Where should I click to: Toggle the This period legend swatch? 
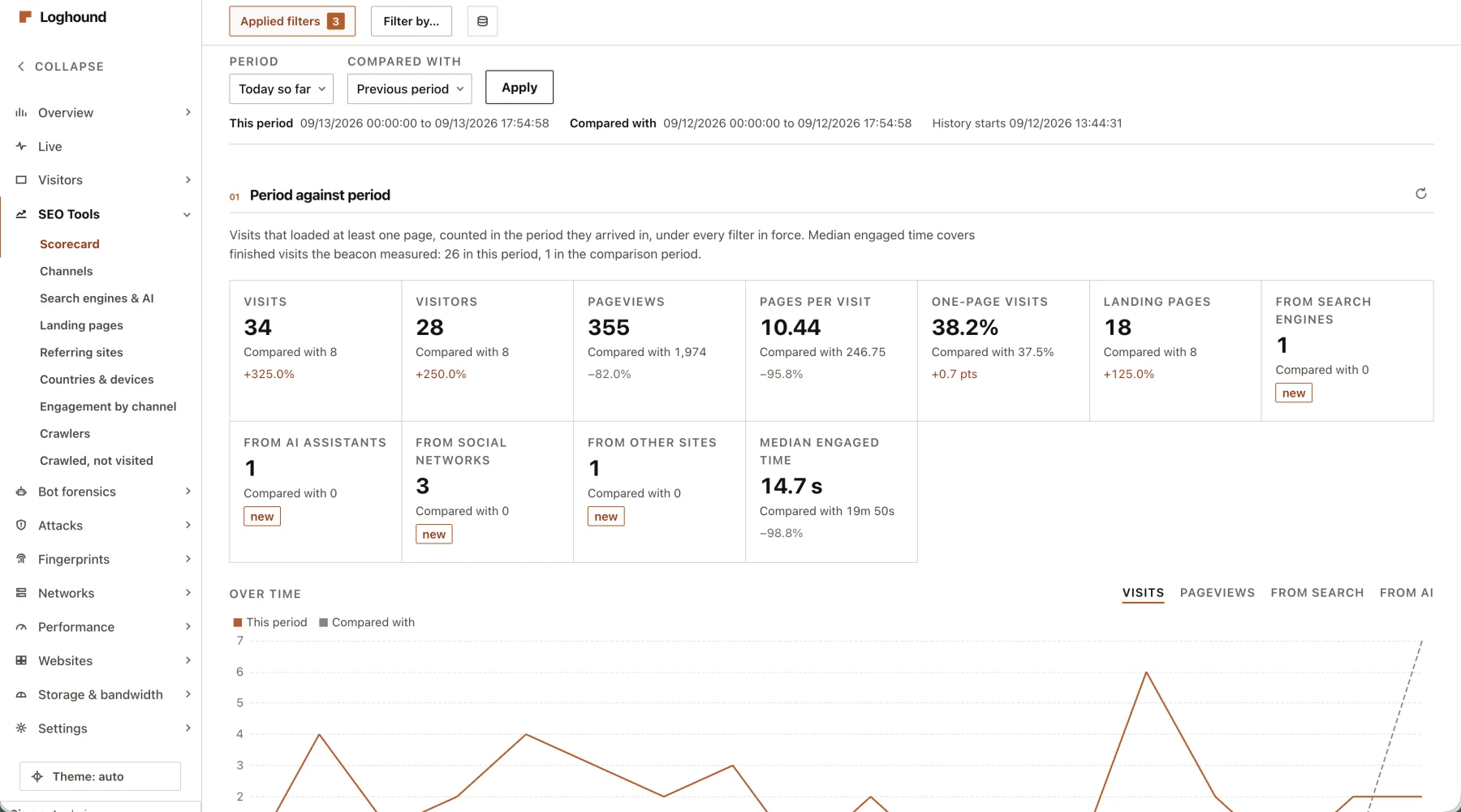point(238,623)
